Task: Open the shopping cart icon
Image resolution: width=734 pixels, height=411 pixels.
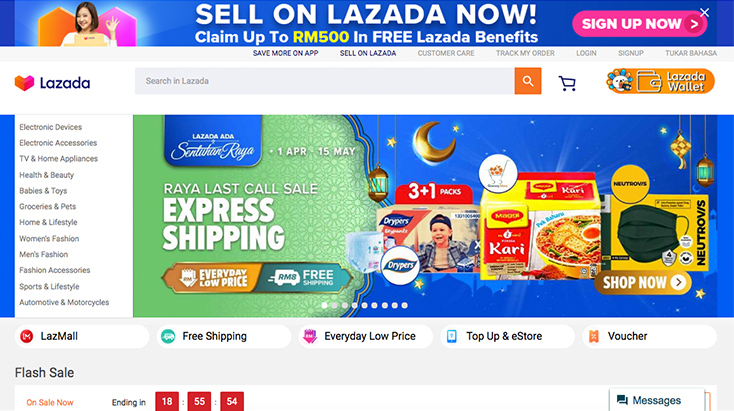Action: [x=567, y=83]
